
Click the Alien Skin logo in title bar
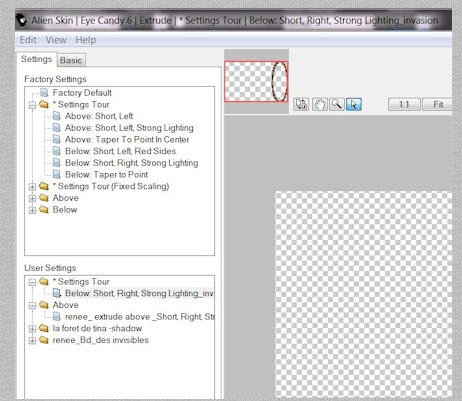coord(22,20)
